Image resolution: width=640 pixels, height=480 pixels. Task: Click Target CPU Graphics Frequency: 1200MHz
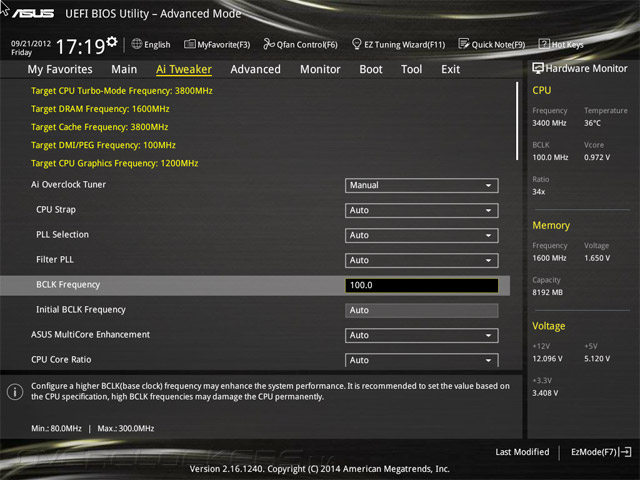coord(115,163)
